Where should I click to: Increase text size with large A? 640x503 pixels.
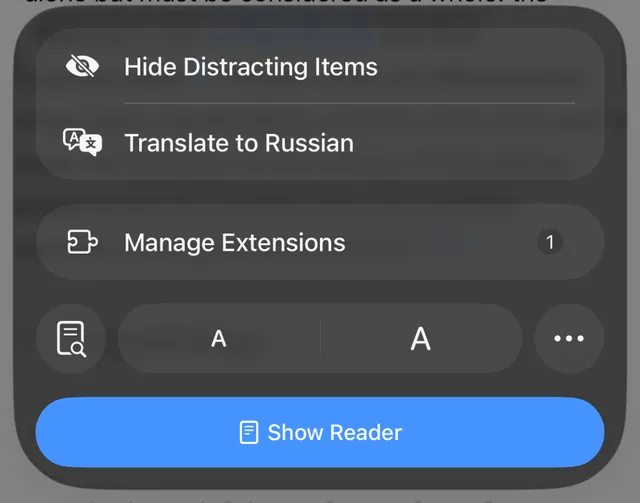tap(421, 338)
